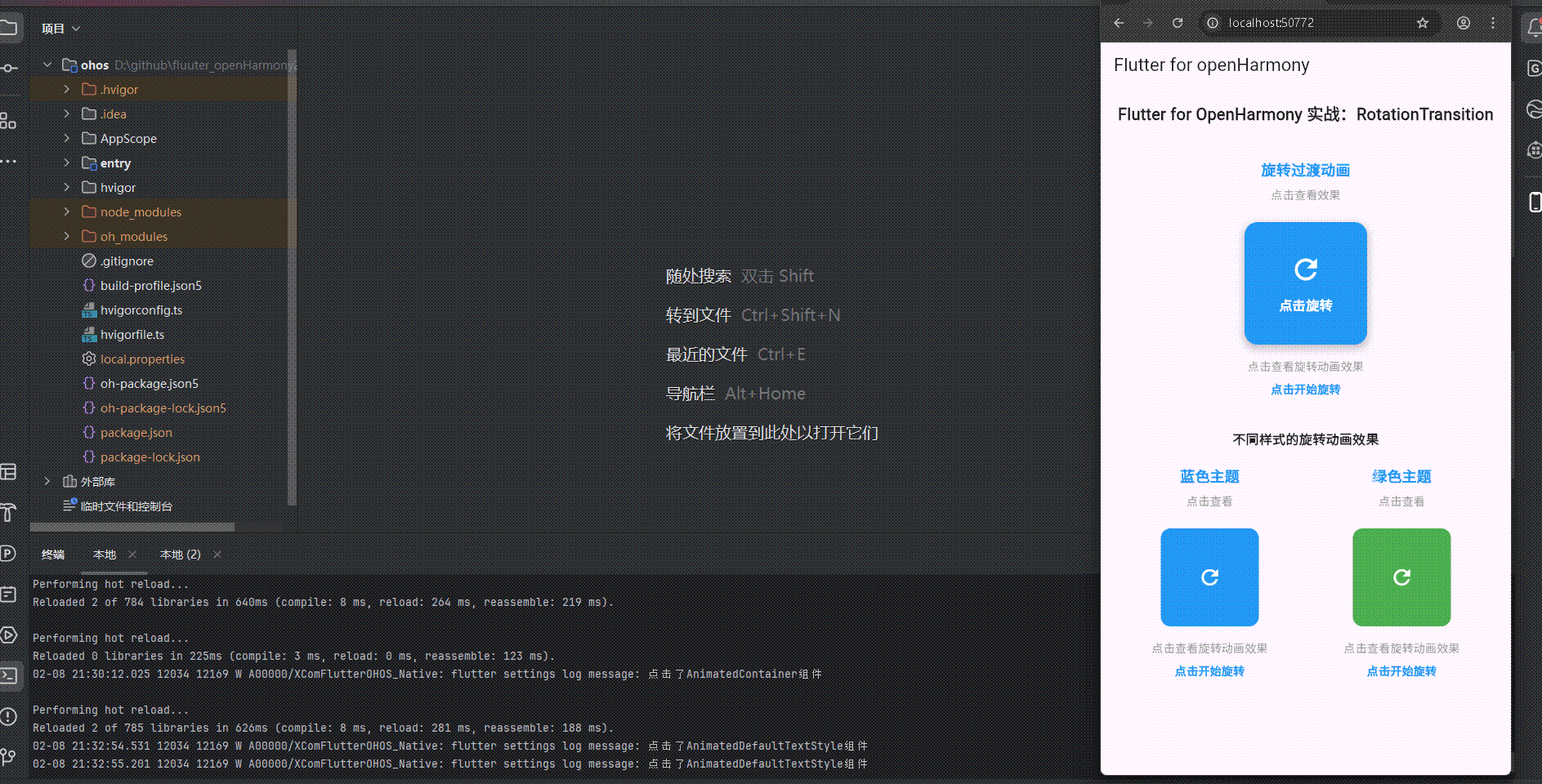The width and height of the screenshot is (1542, 784).
Task: Click the 绿色主题 heading
Action: pos(1401,476)
